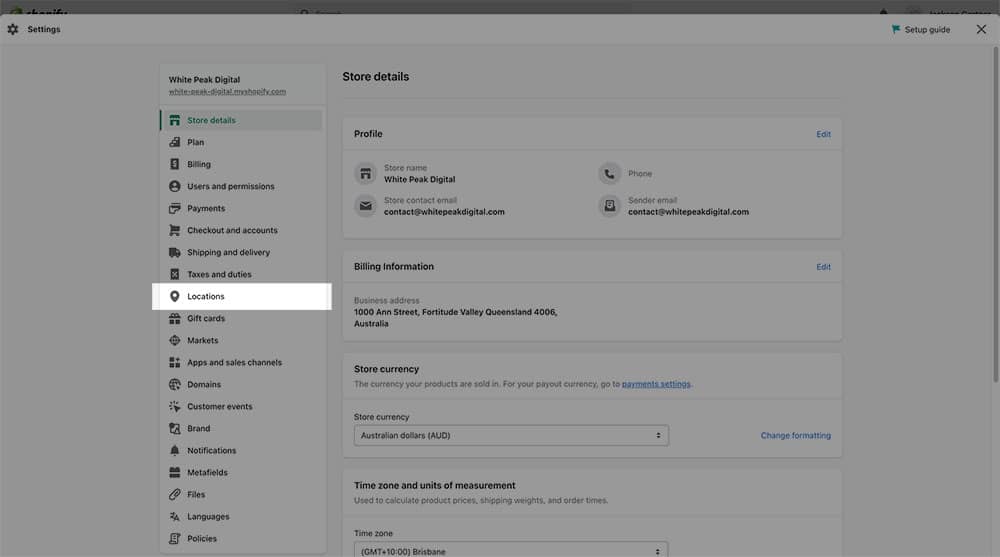Click the Files paperclip icon

coord(174,494)
